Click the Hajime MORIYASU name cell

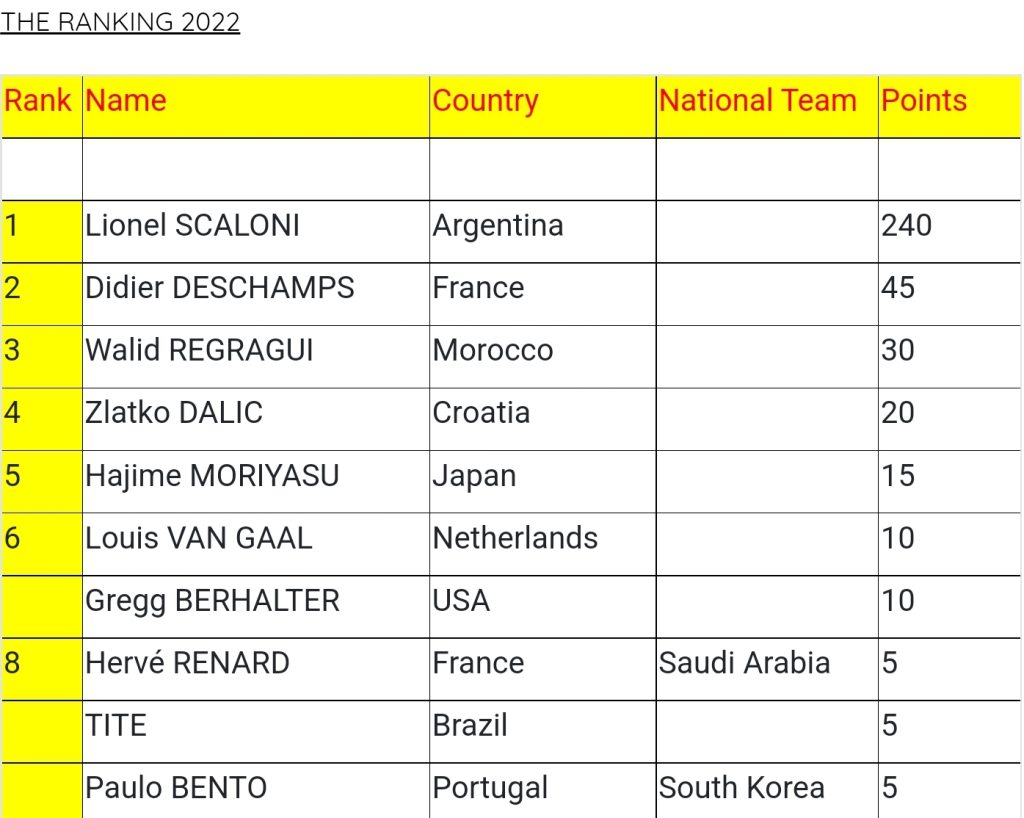(x=212, y=476)
